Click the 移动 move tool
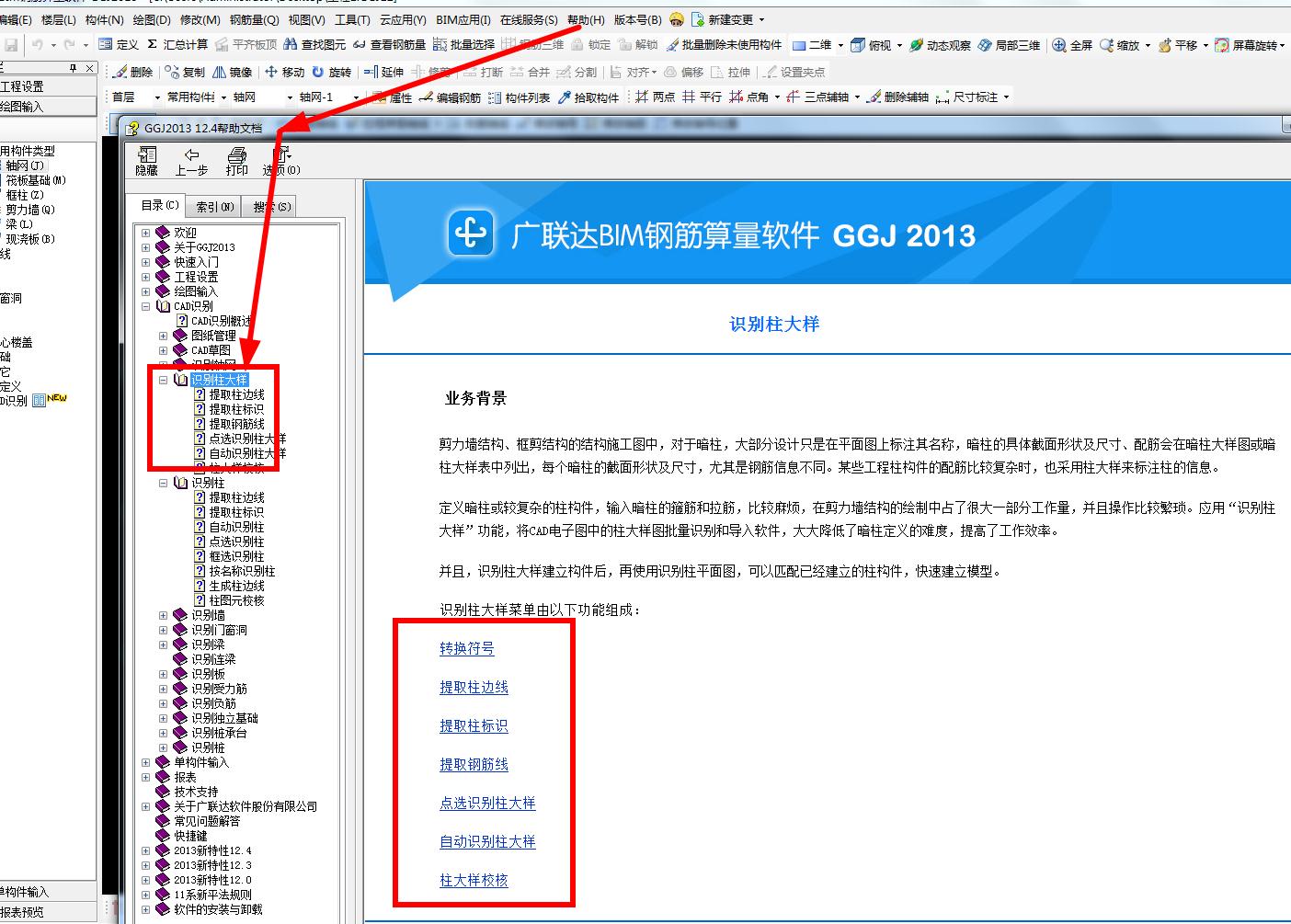Screen dimensions: 1291x924 click(284, 72)
